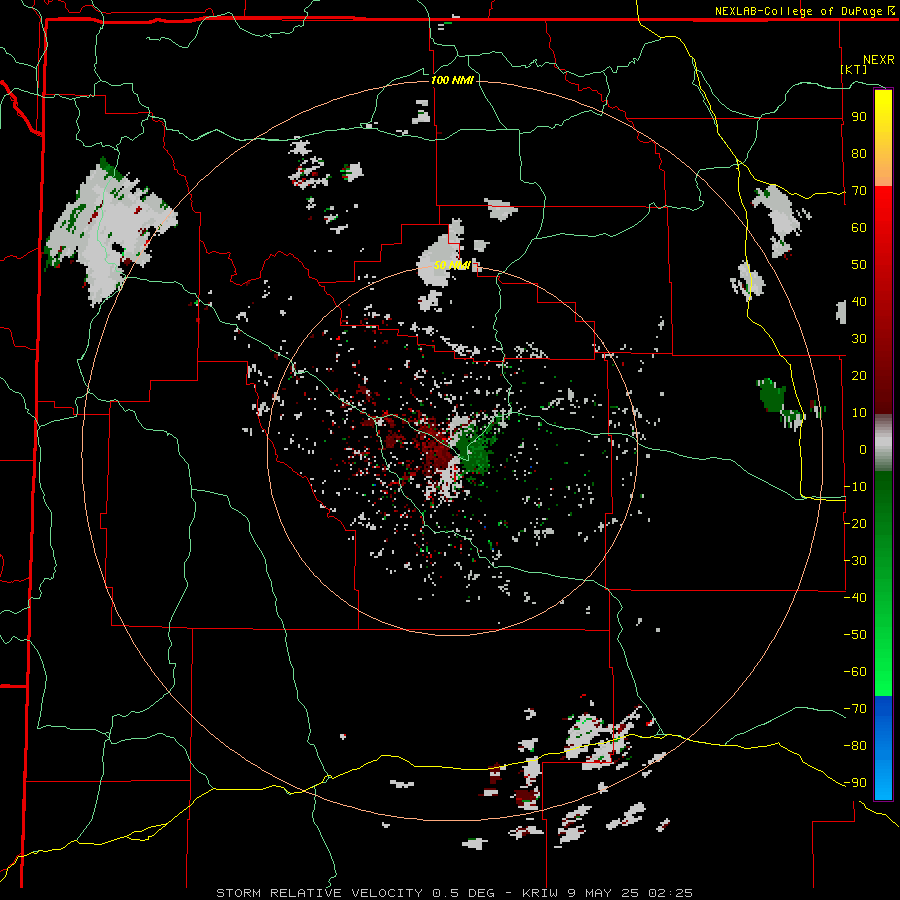Image resolution: width=900 pixels, height=900 pixels.
Task: Select the -50 value on velocity scale
Action: [x=855, y=634]
